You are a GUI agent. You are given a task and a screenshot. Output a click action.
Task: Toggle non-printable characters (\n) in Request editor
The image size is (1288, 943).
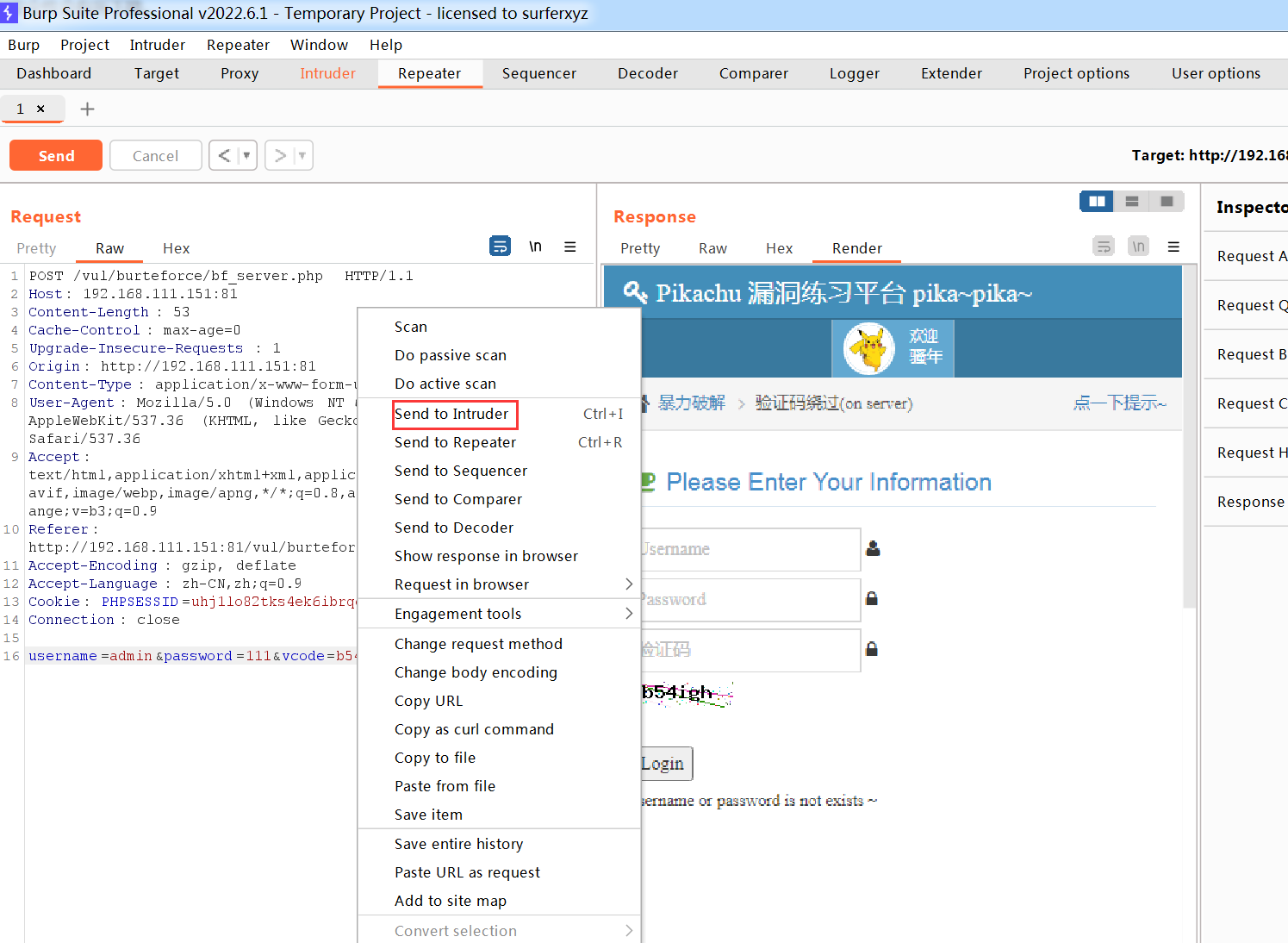tap(535, 247)
